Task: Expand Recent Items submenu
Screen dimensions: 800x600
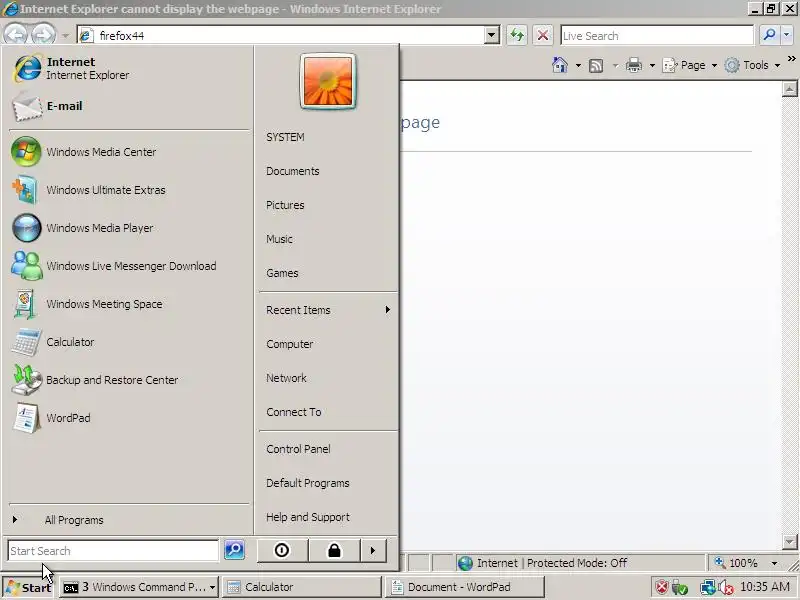Action: pos(328,310)
